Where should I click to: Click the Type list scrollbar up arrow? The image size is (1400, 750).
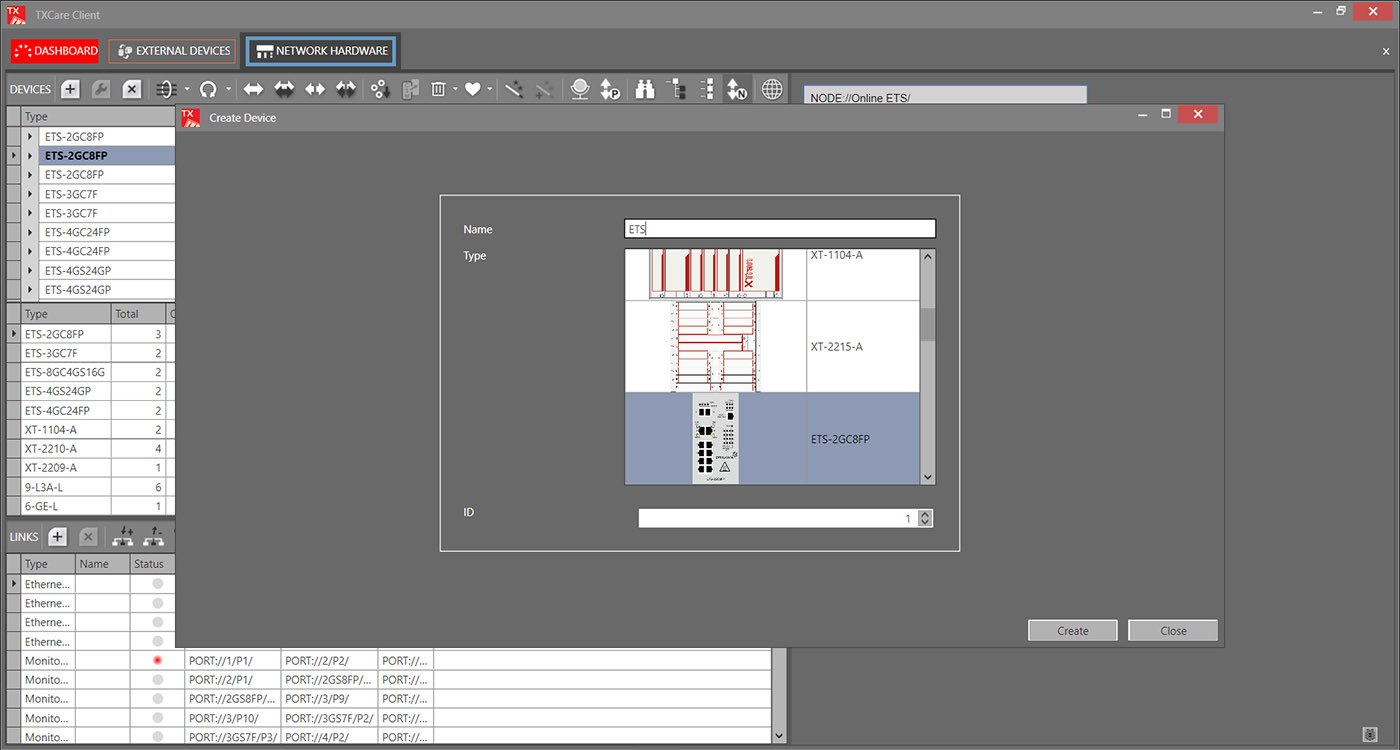(928, 256)
